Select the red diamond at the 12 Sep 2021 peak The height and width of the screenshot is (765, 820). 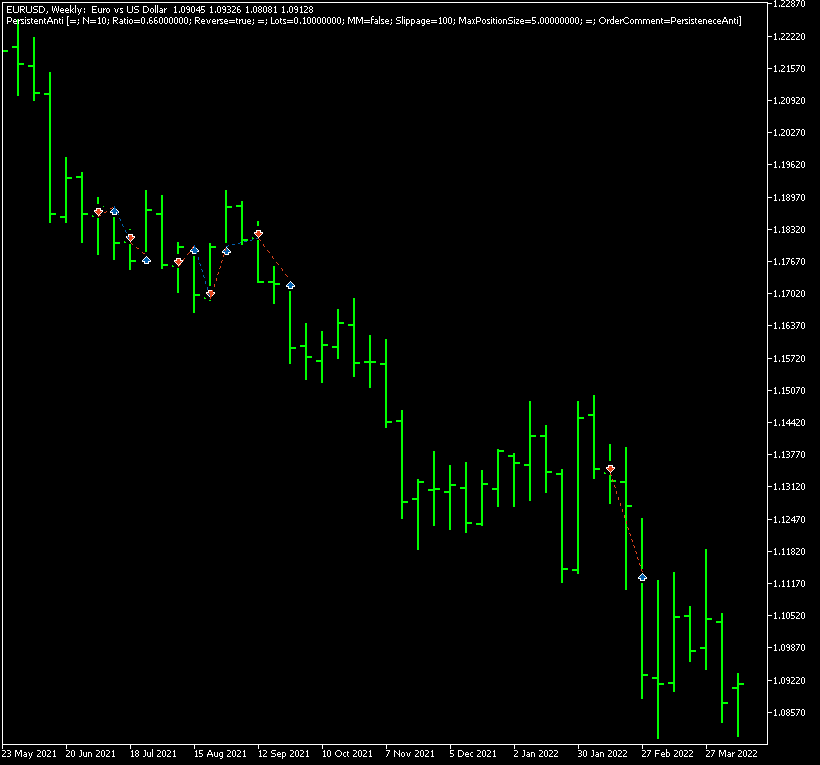pos(257,233)
